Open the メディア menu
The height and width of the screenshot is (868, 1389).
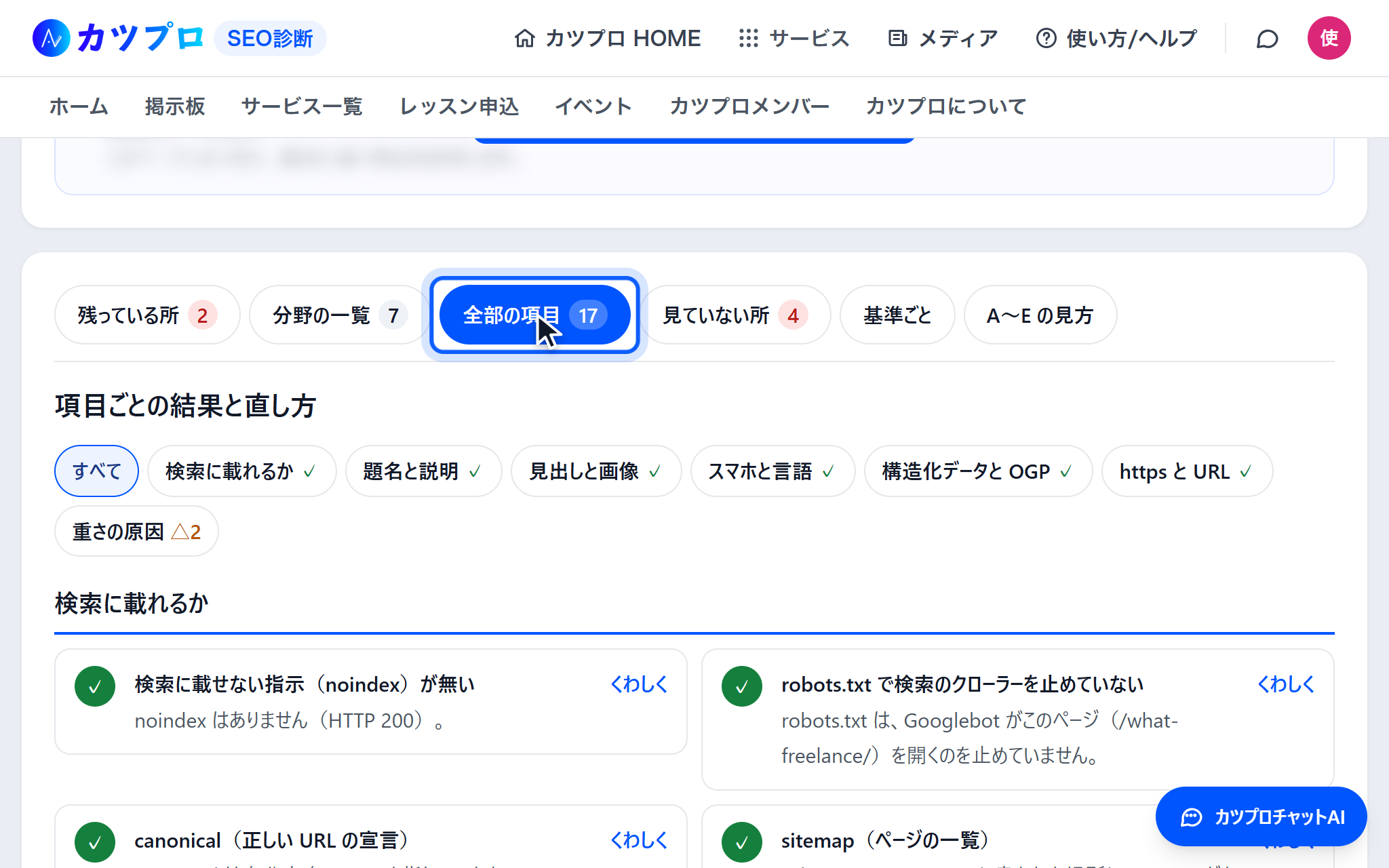tap(943, 39)
